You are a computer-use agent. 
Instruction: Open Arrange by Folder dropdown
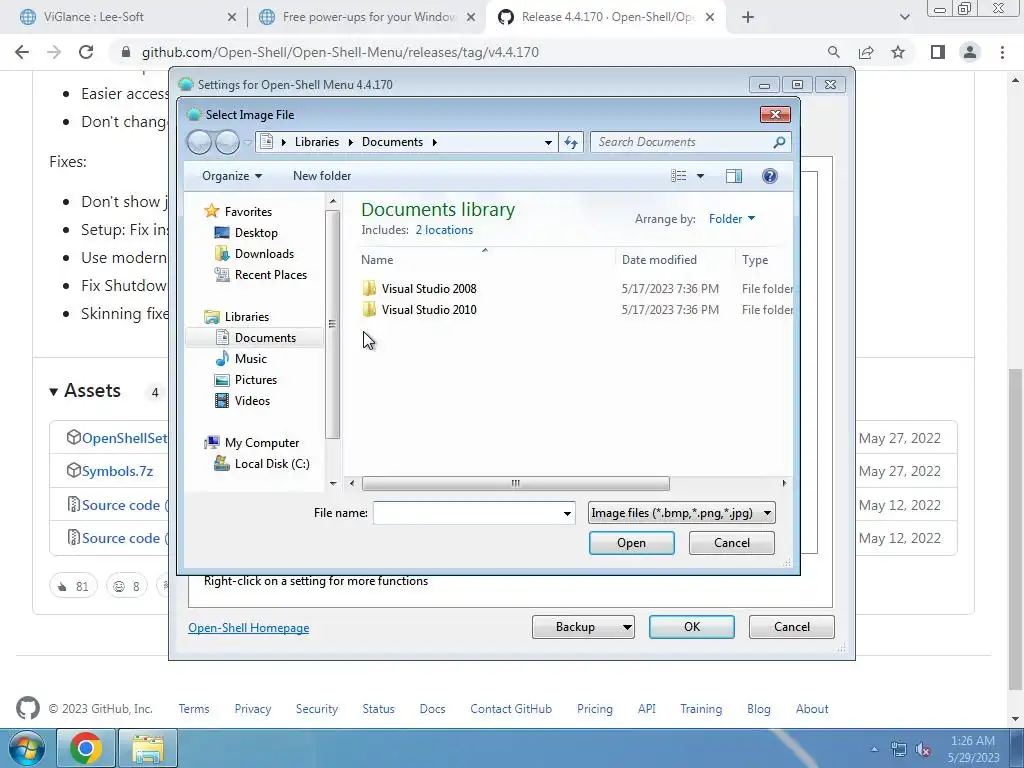coord(732,219)
